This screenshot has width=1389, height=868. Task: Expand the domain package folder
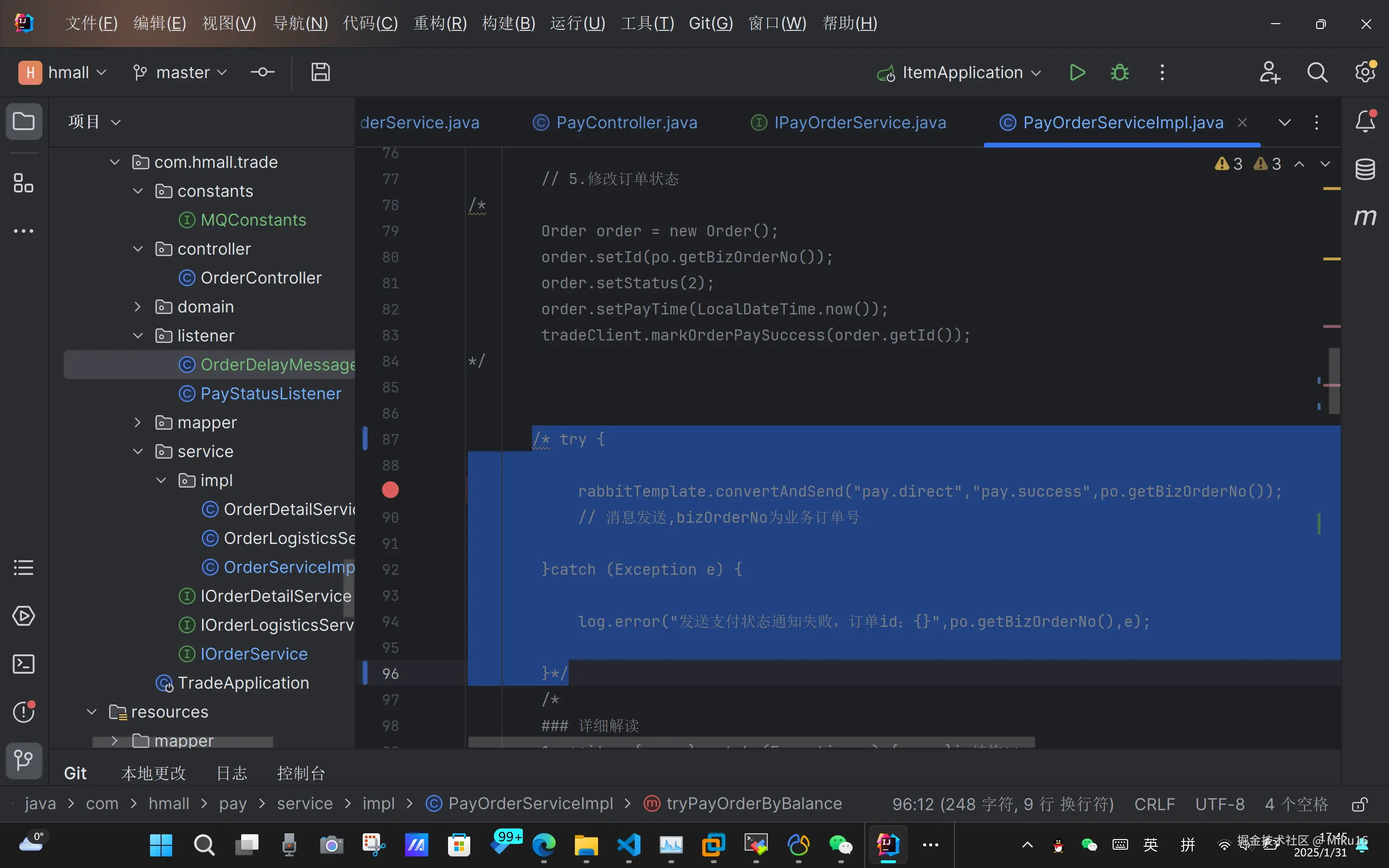pyautogui.click(x=138, y=307)
